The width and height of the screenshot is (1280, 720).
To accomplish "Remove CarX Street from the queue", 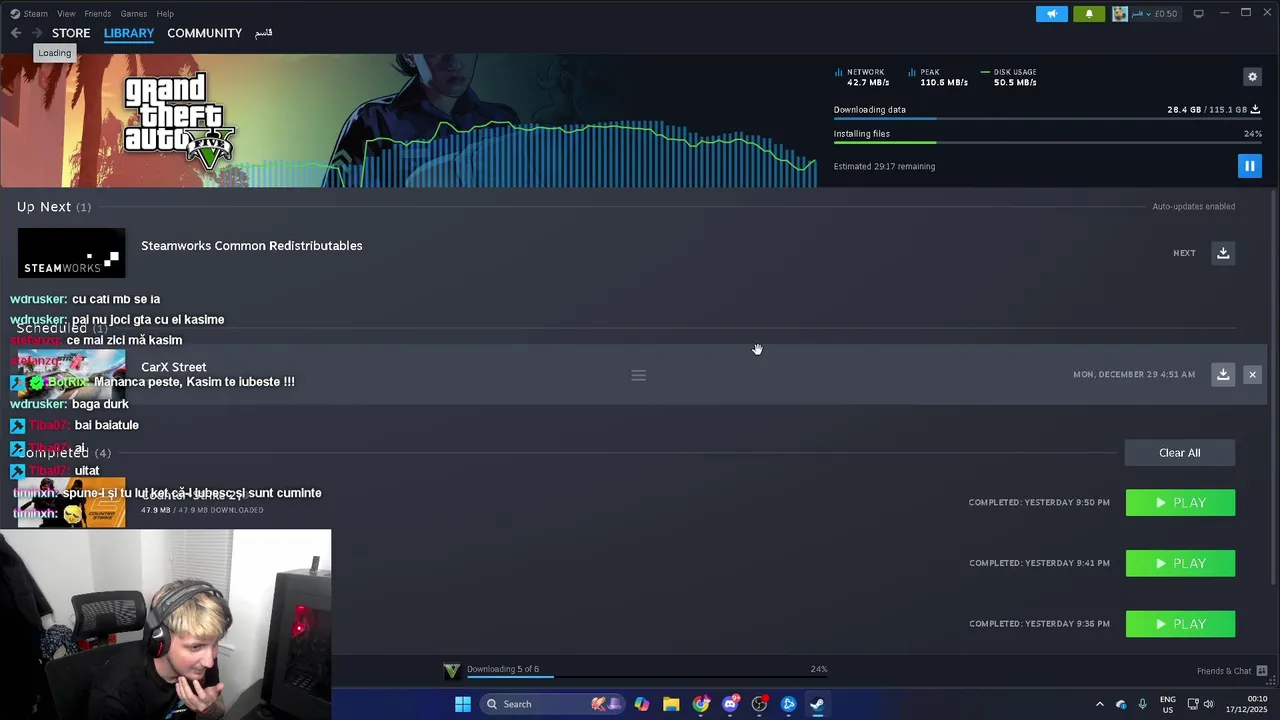I will (1252, 374).
